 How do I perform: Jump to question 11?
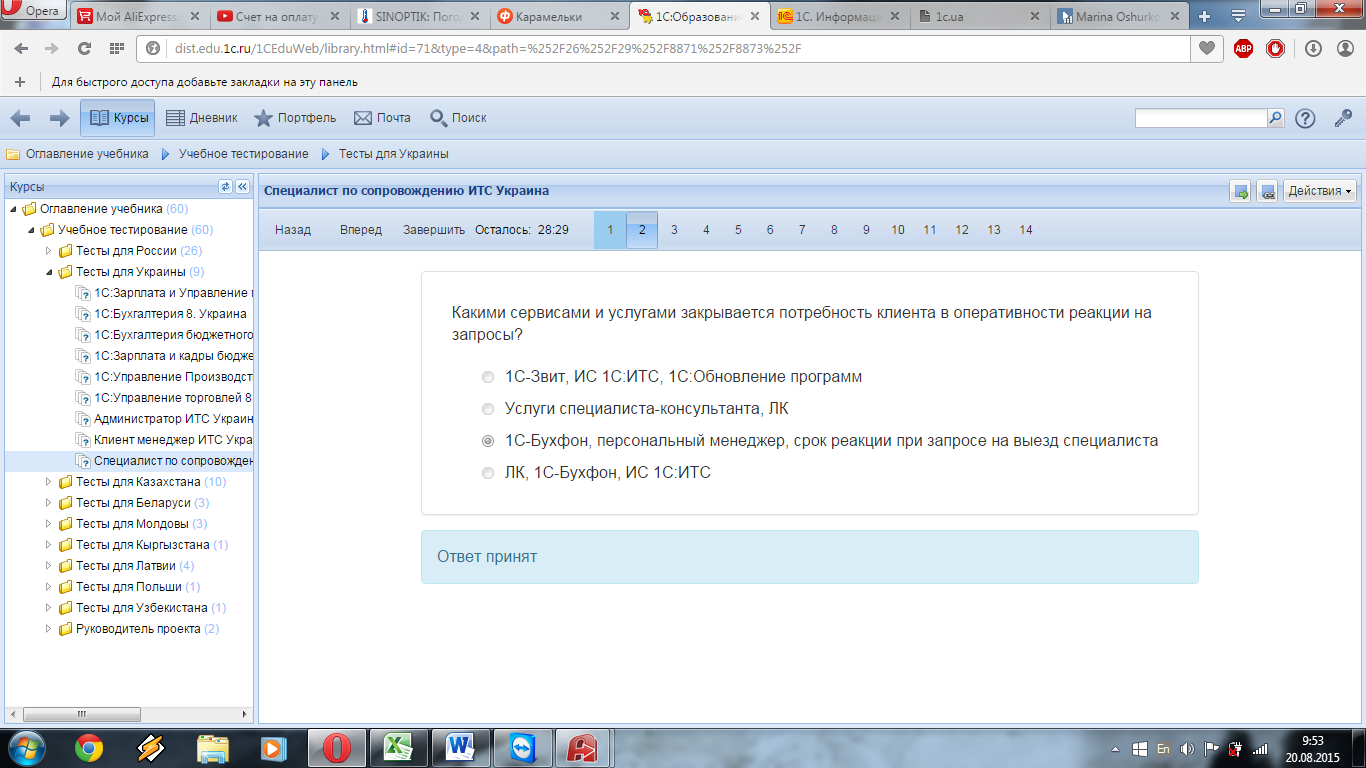tap(930, 230)
